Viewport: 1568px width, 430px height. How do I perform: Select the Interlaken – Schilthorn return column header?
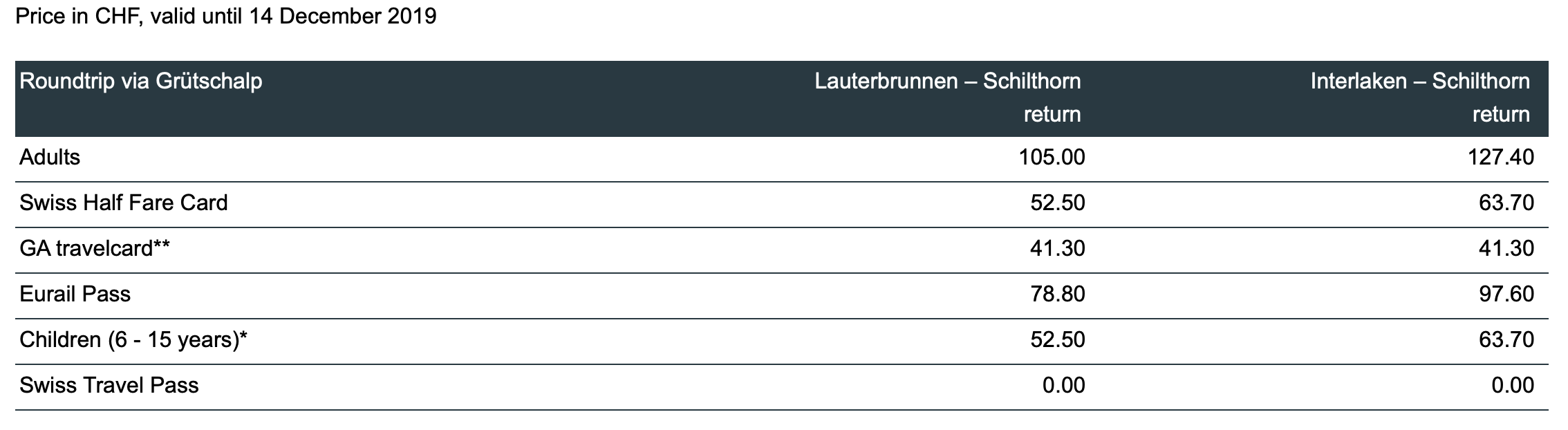[x=1420, y=97]
